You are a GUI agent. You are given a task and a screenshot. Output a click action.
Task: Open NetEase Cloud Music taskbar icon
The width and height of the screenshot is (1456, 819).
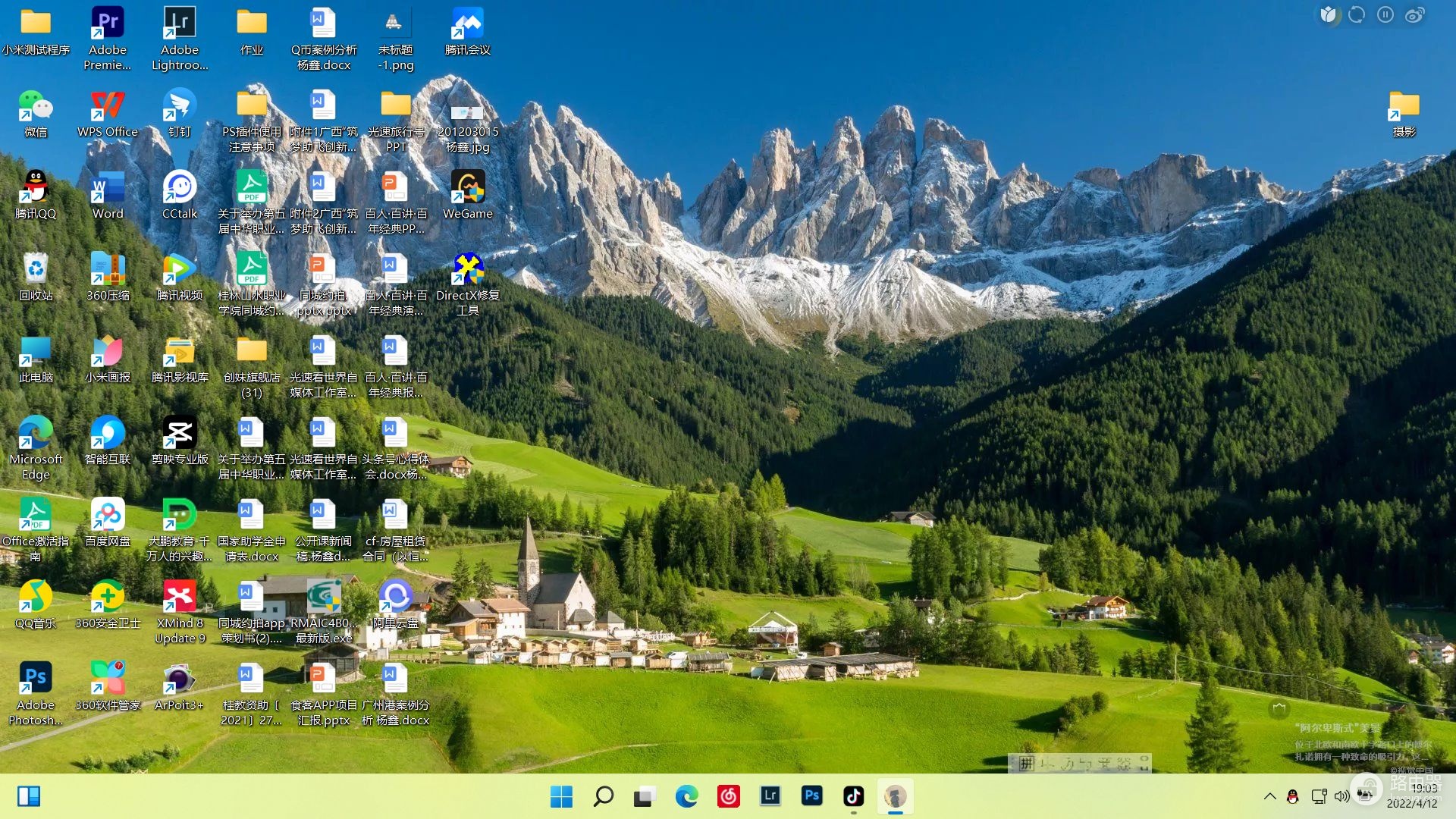pyautogui.click(x=728, y=796)
